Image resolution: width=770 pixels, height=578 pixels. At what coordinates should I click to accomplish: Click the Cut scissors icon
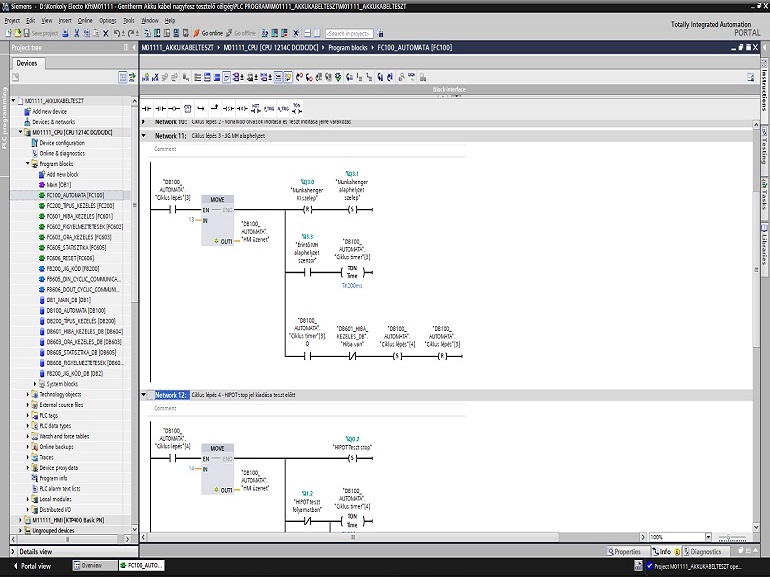point(77,33)
